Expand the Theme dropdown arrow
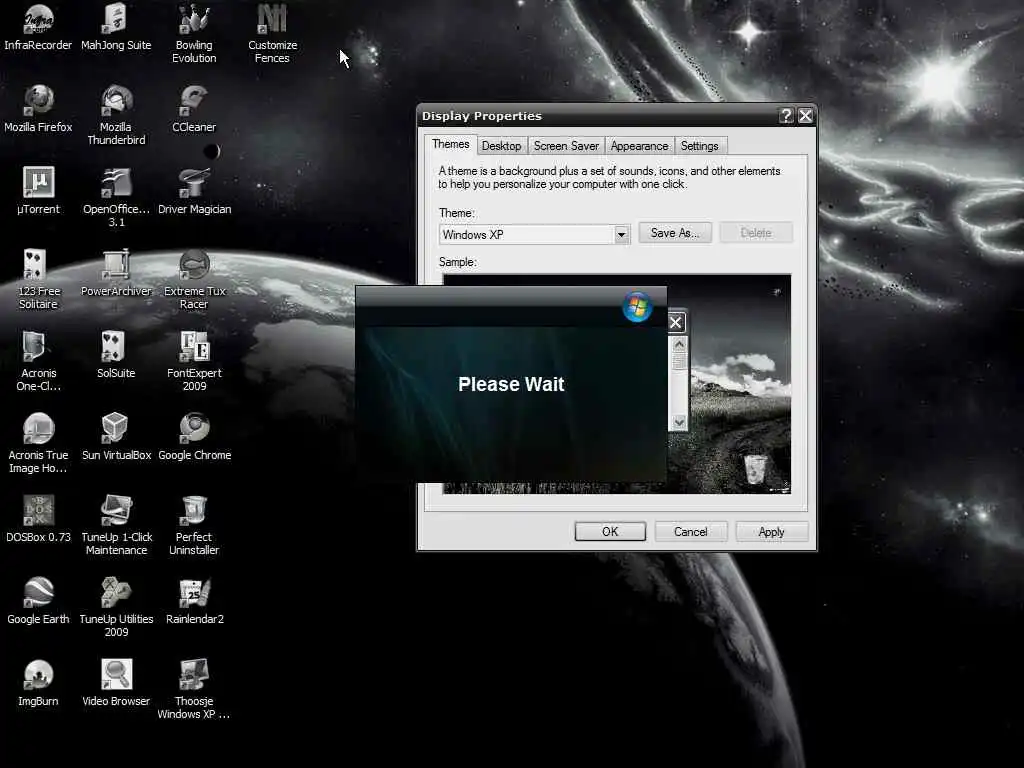 [x=621, y=234]
